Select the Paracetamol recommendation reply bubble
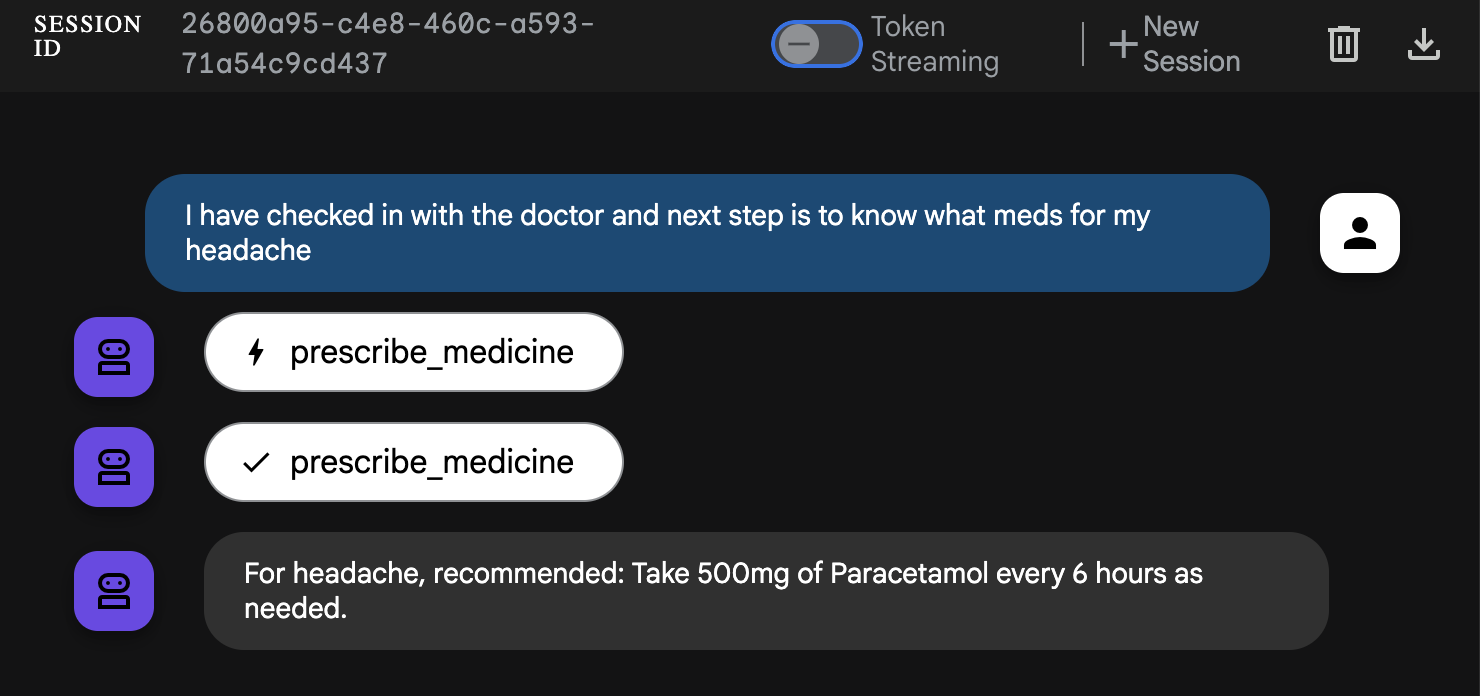 [766, 591]
